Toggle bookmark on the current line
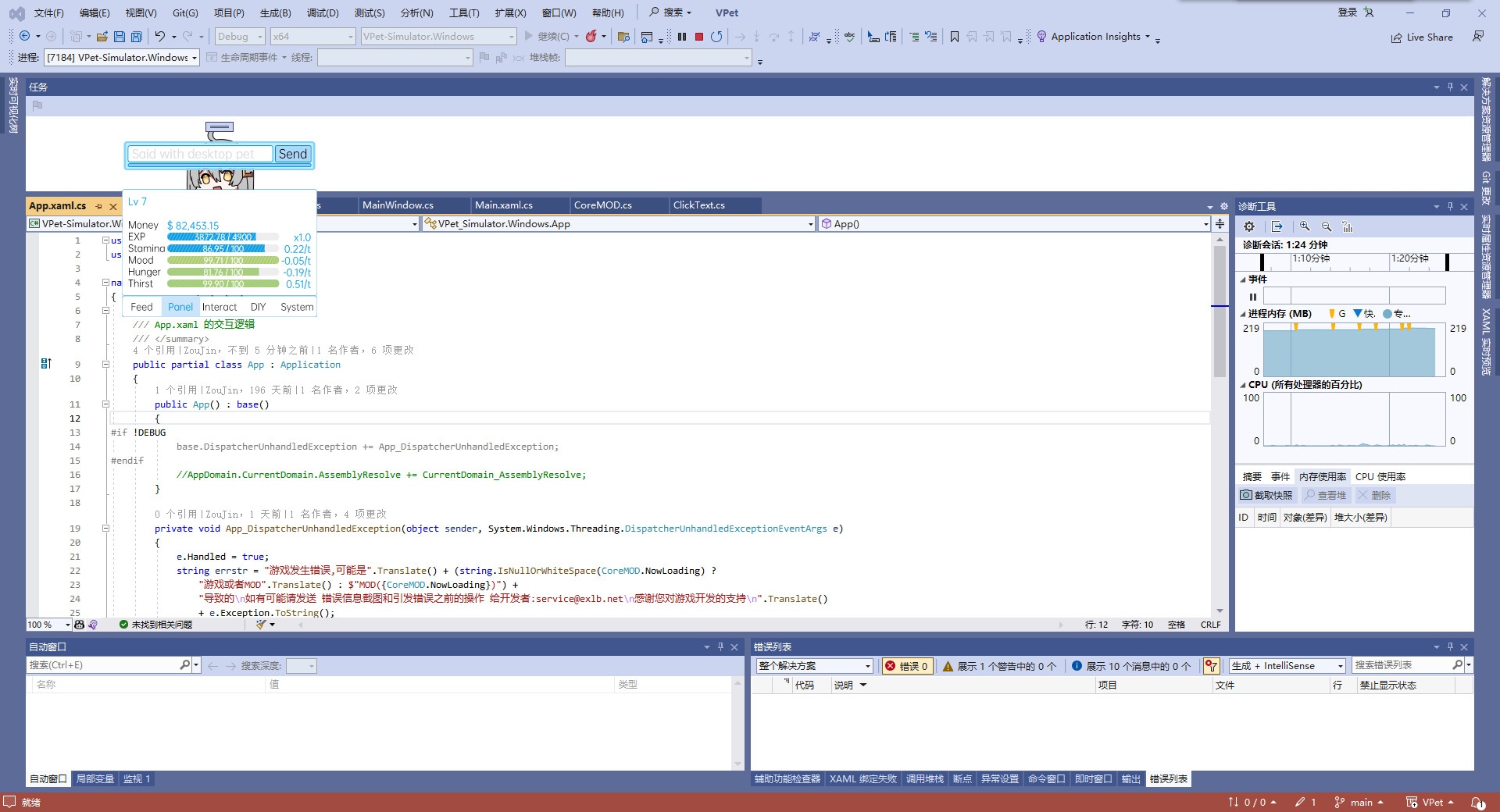This screenshot has height=812, width=1500. click(954, 37)
